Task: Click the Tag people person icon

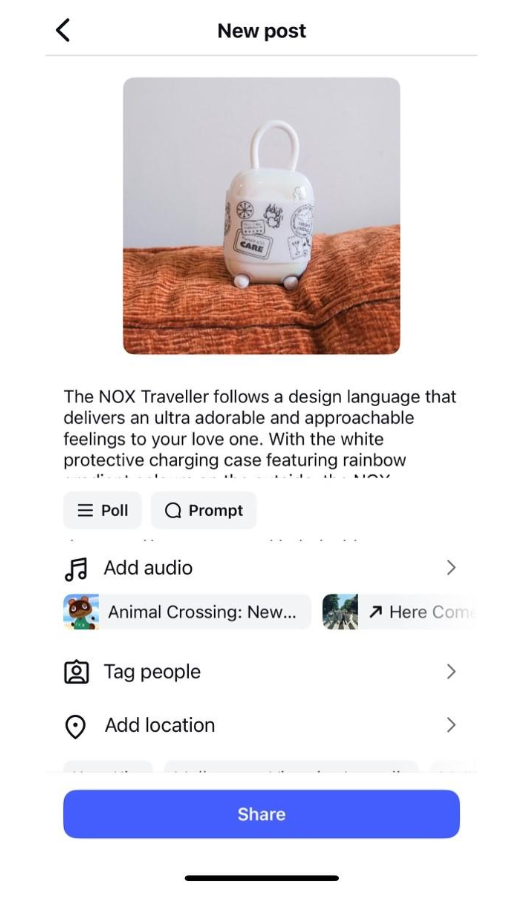Action: click(76, 672)
